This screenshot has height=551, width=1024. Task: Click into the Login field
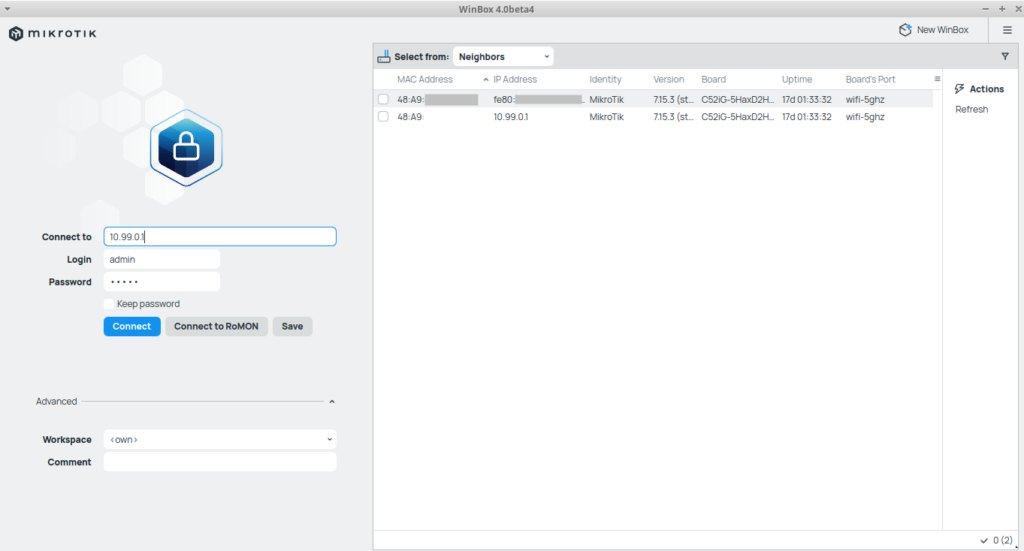point(161,259)
